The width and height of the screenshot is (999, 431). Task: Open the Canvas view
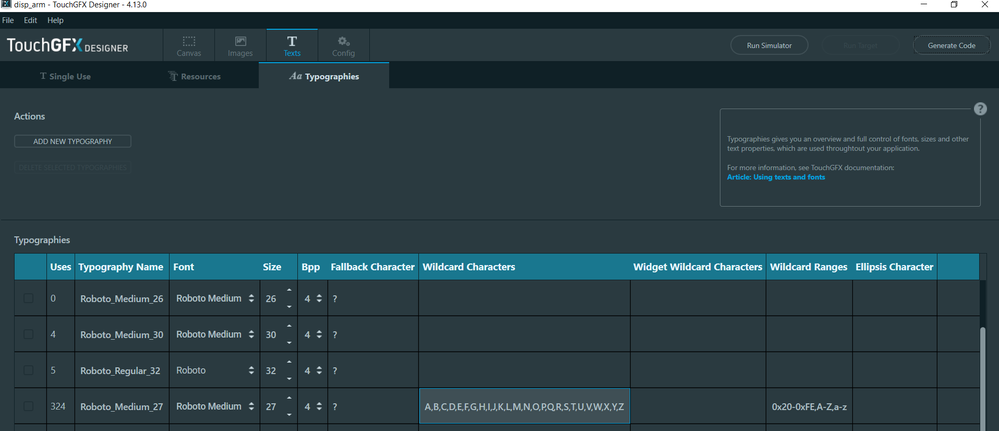(189, 46)
